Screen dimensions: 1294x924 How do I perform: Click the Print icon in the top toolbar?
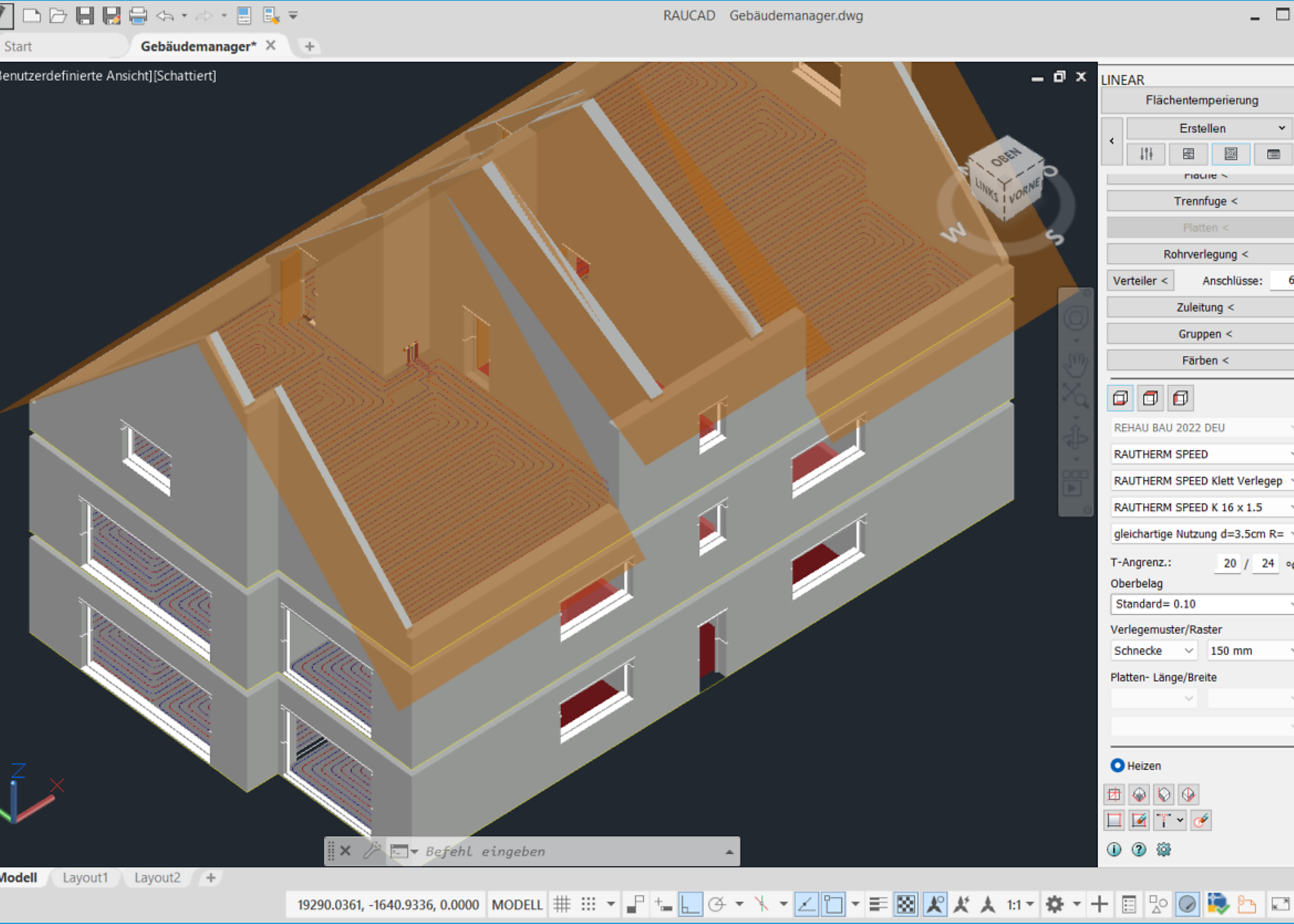point(140,15)
